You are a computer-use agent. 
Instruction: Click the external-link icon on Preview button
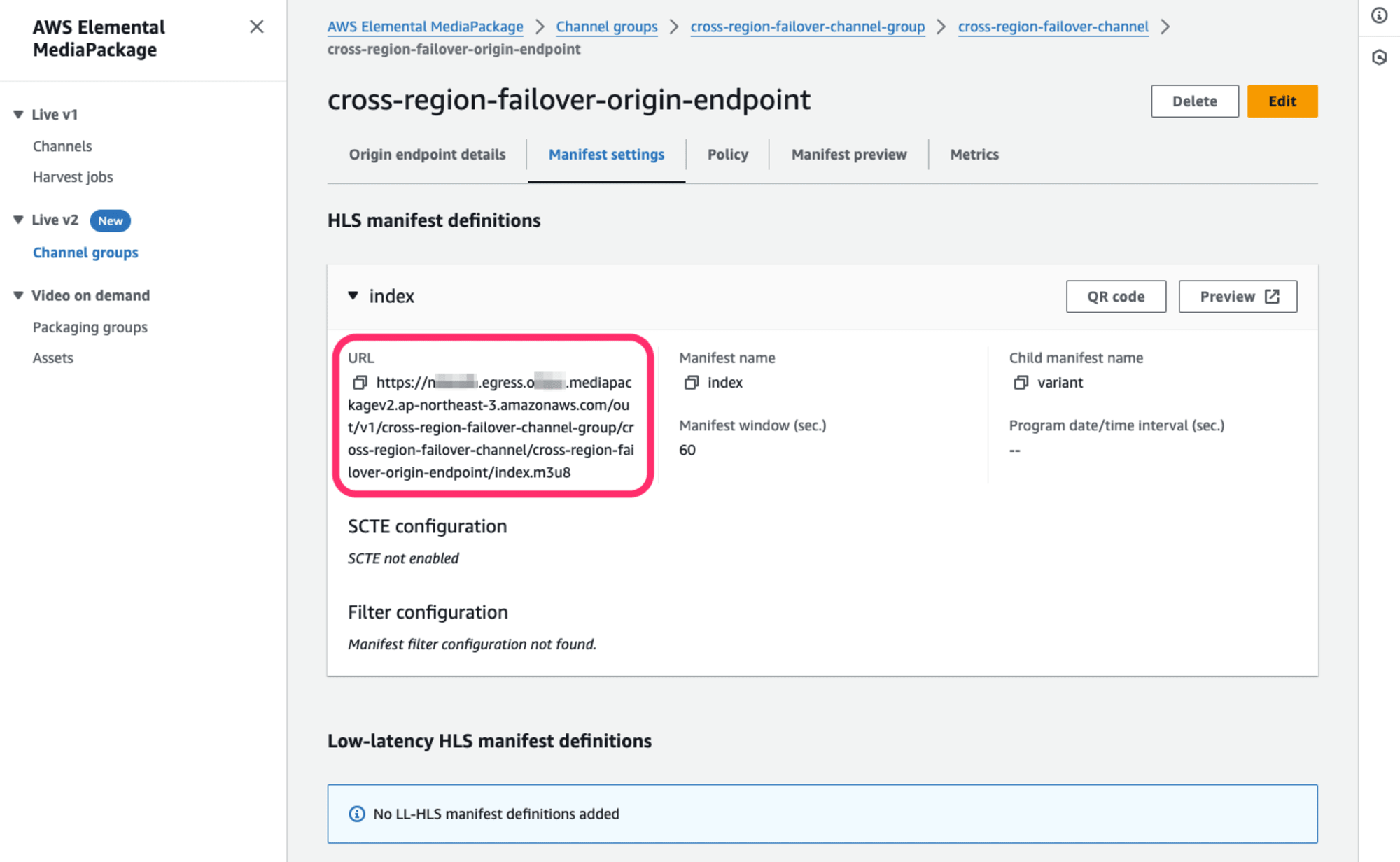point(1273,297)
